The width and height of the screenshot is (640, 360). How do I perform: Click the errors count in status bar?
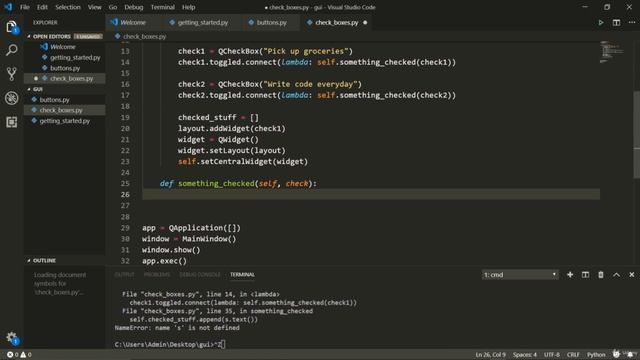(x=13, y=355)
